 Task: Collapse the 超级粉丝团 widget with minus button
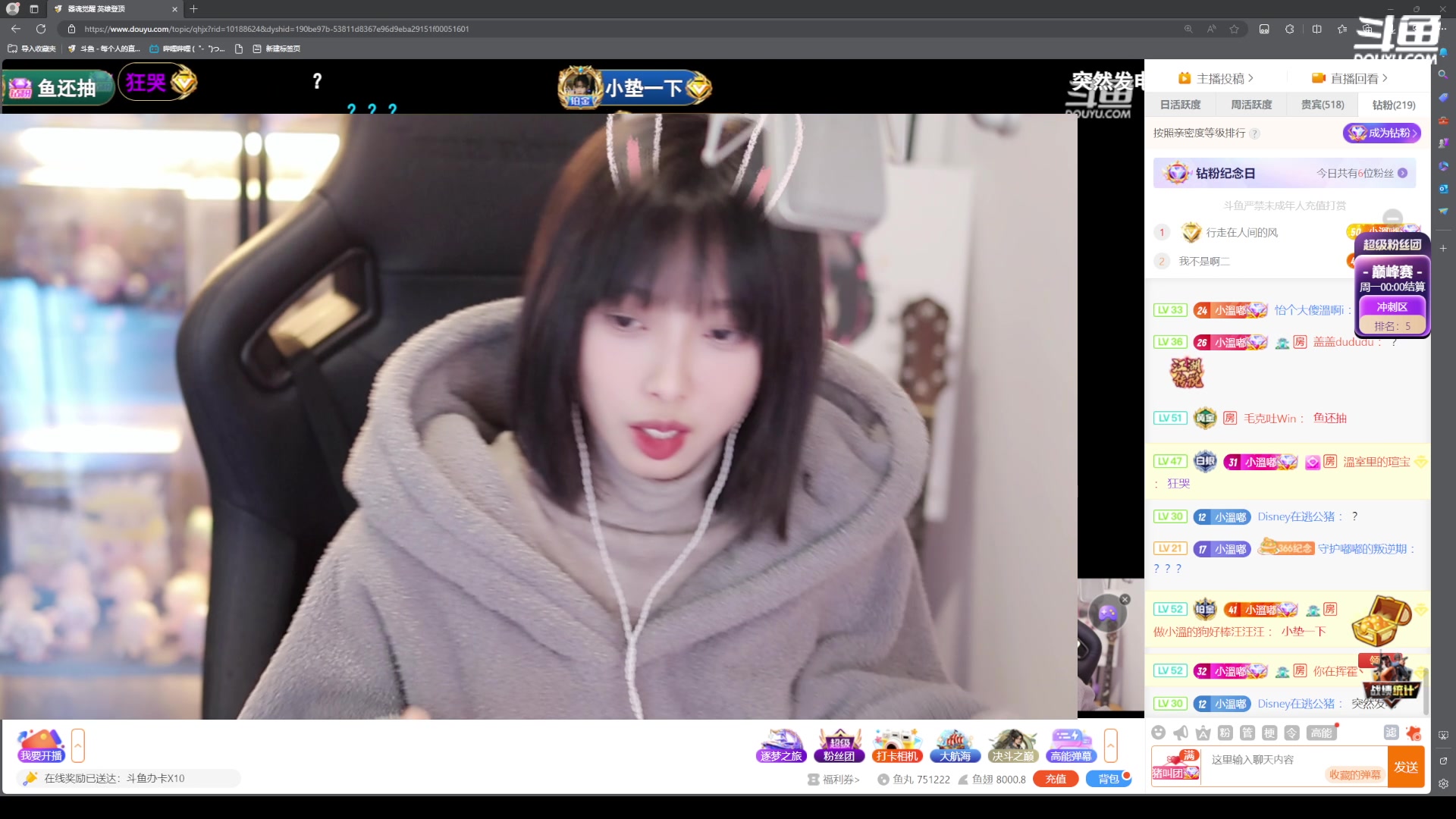1393,218
